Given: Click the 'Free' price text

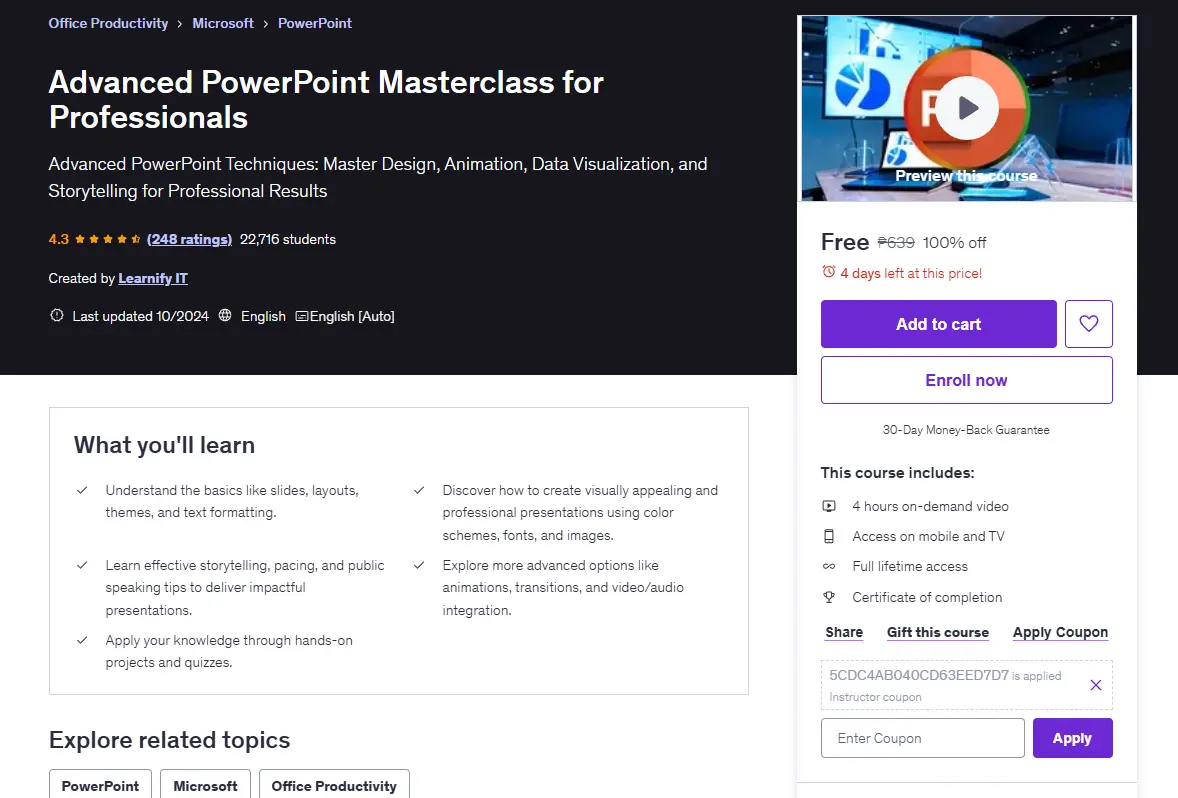Looking at the screenshot, I should [x=844, y=242].
